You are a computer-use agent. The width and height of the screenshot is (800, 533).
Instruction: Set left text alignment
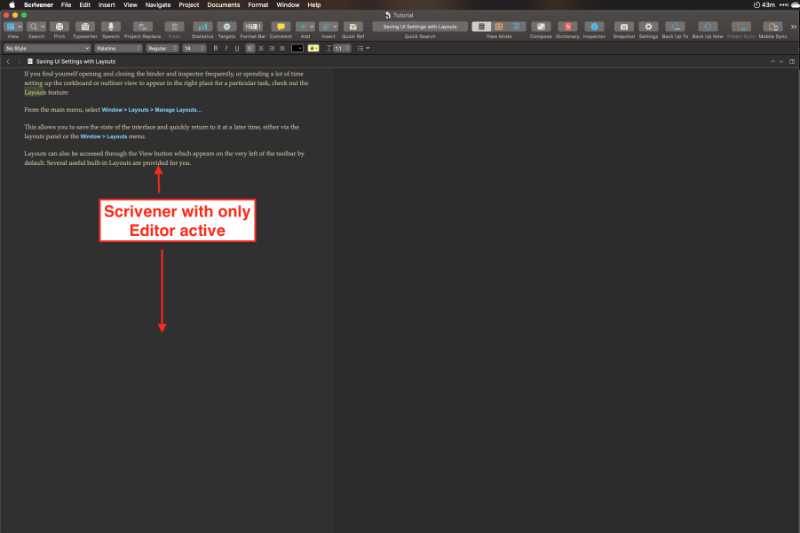250,48
